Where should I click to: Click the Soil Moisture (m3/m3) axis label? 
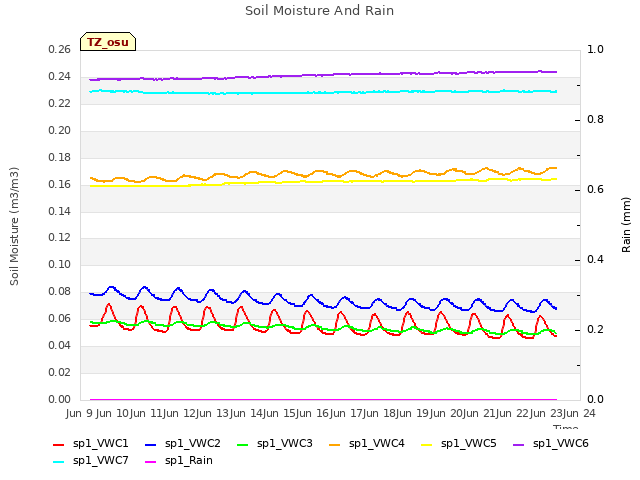[14, 226]
